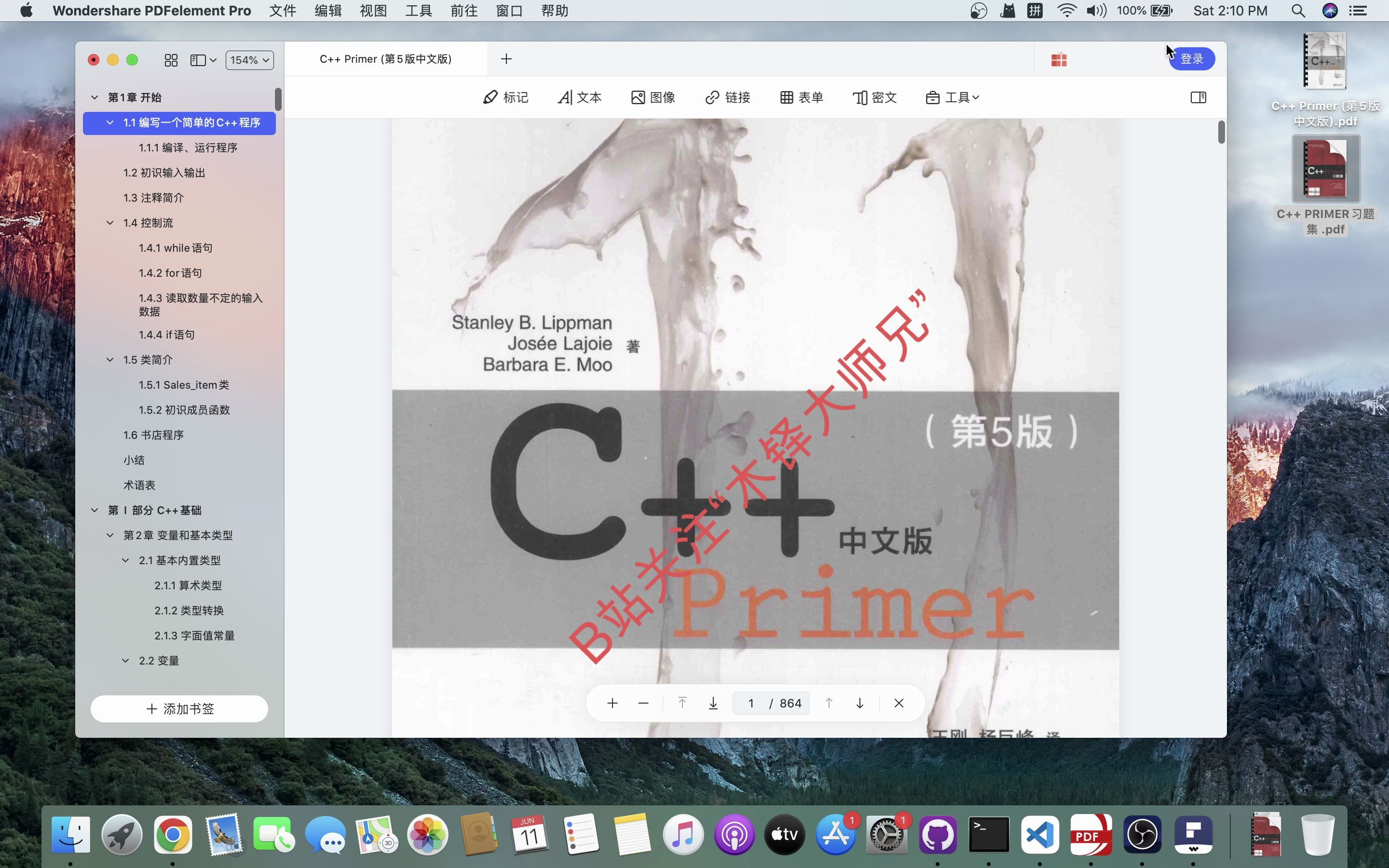Click Wi-Fi icon in menu bar
Viewport: 1389px width, 868px height.
coord(1066,11)
